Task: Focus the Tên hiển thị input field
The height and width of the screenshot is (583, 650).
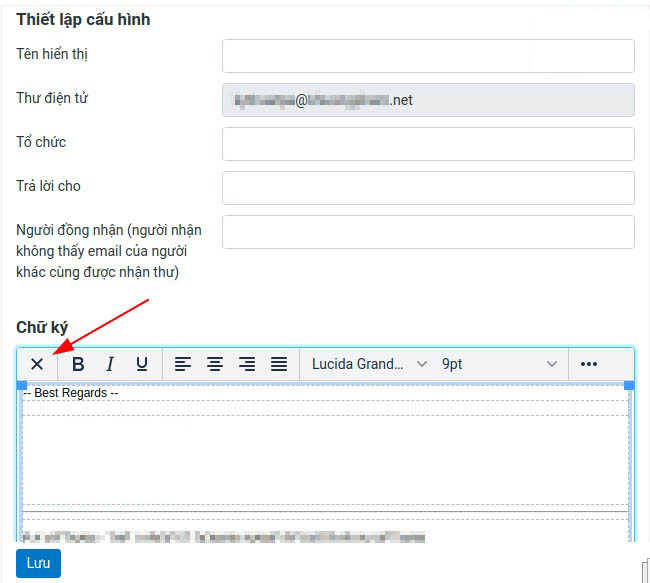Action: point(428,56)
